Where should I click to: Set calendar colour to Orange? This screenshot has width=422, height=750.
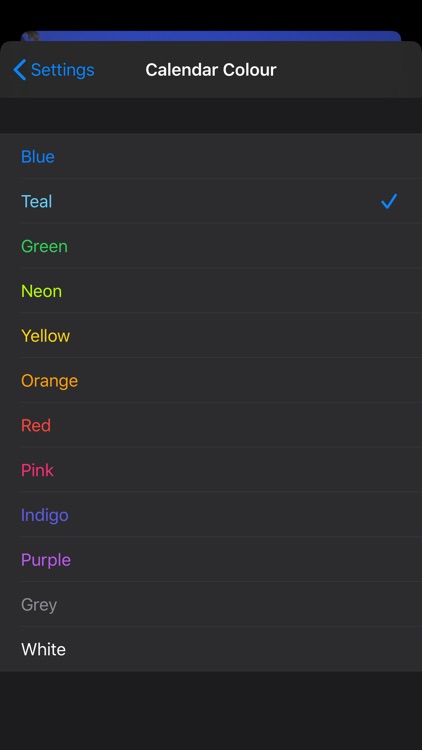click(211, 380)
